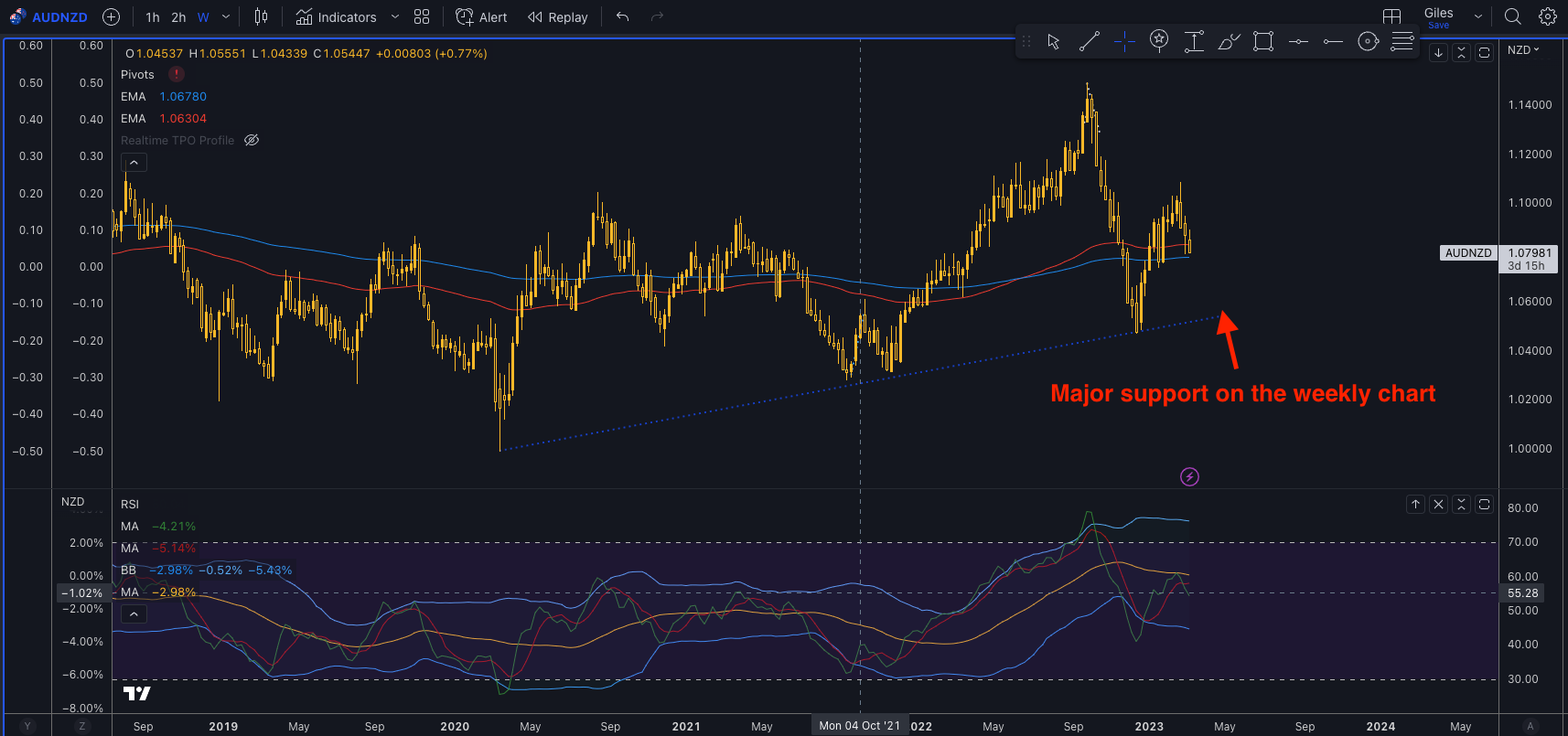1568x736 pixels.
Task: Maximize the RSI pane
Action: (x=1485, y=504)
